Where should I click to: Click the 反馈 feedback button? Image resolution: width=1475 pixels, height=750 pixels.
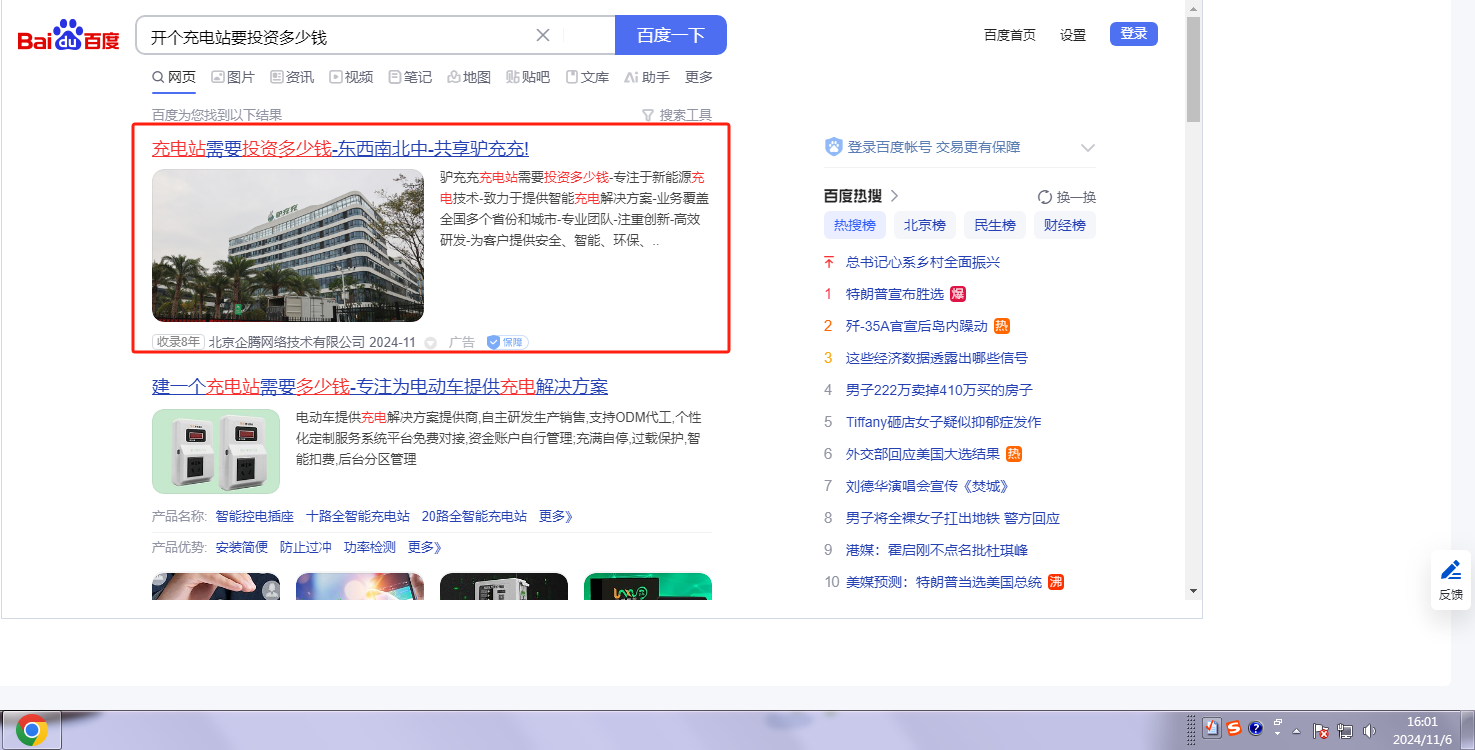click(x=1451, y=580)
